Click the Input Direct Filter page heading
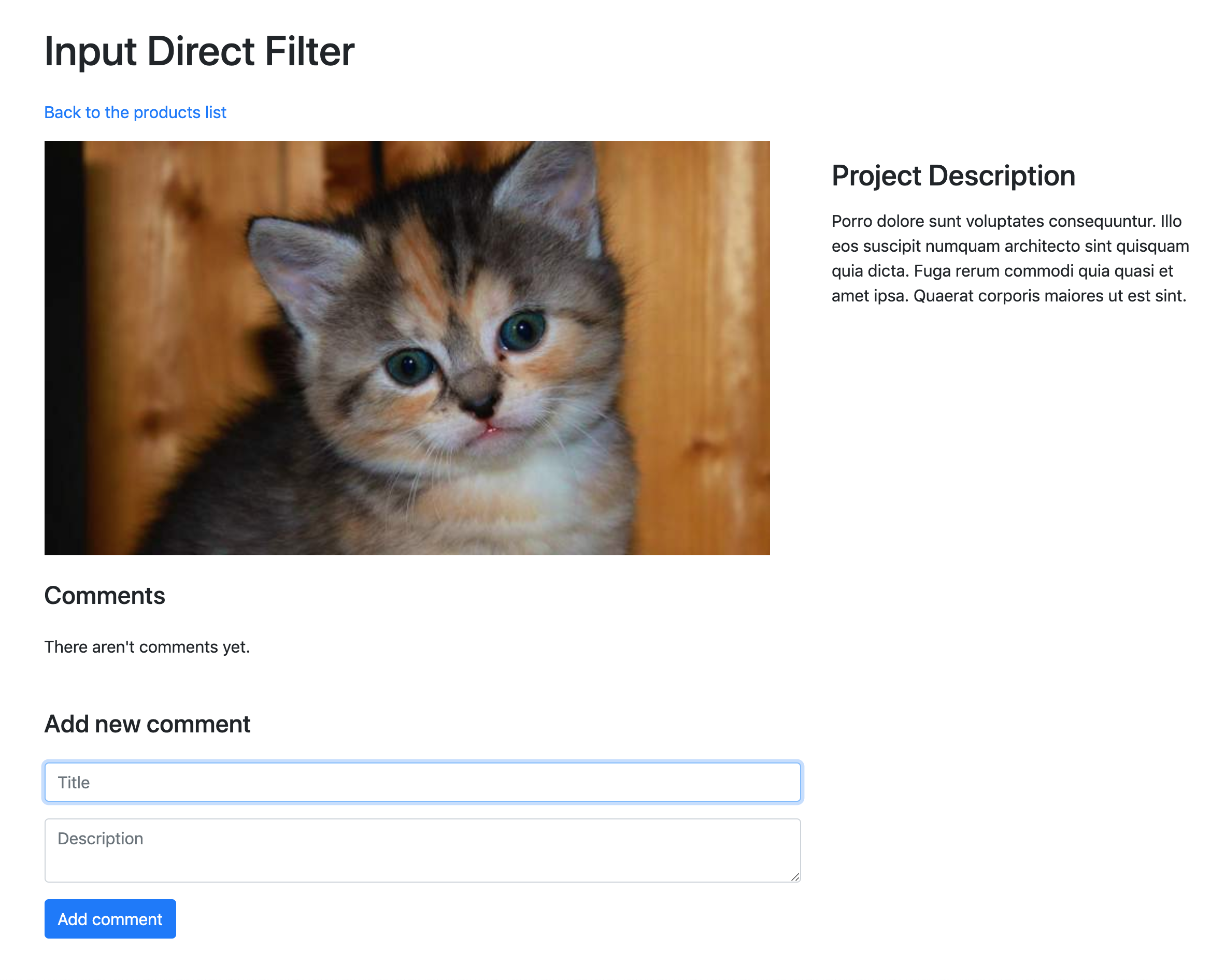 [200, 52]
